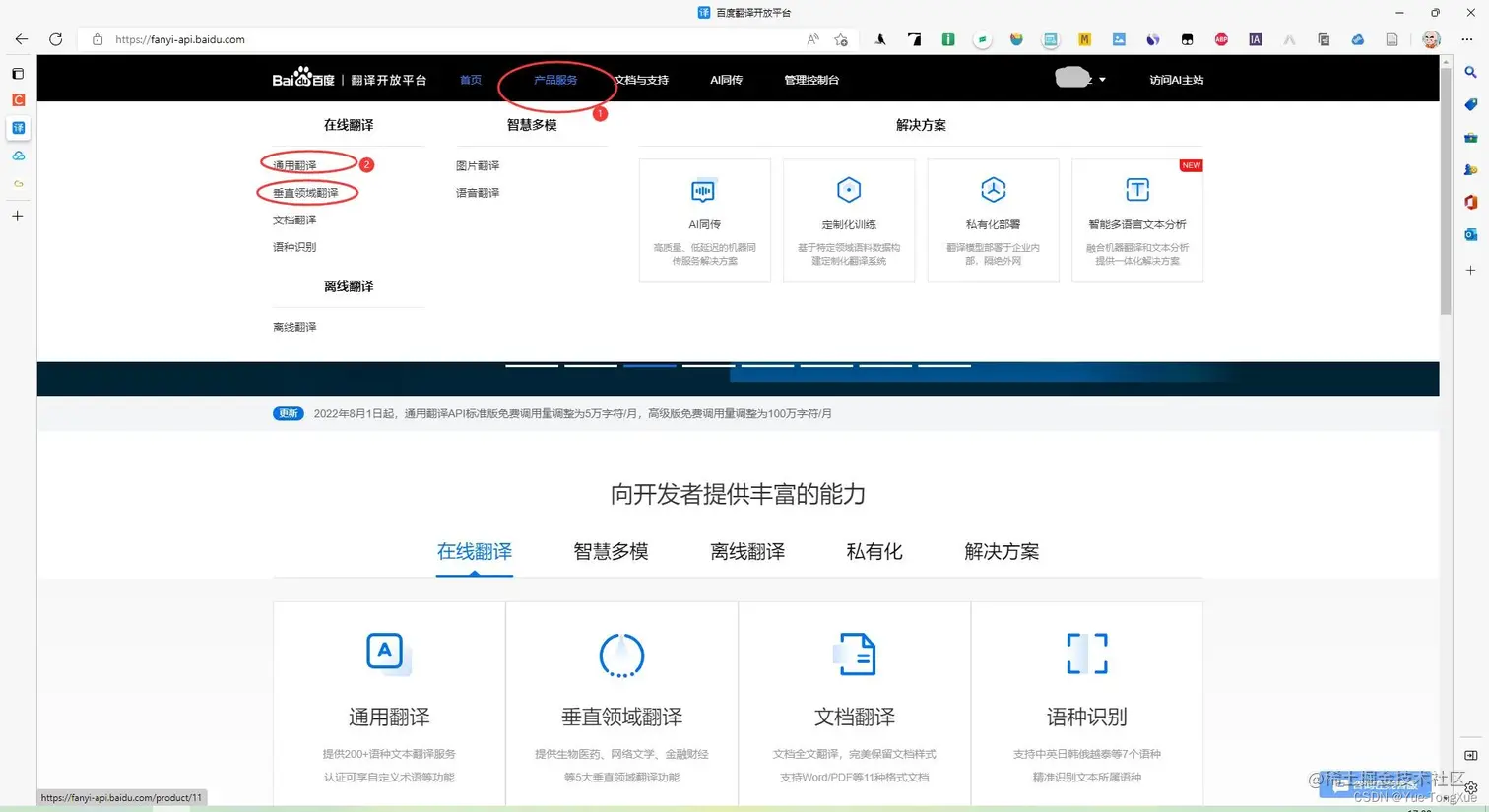The height and width of the screenshot is (812, 1489).
Task: Open the 产品服务 navigation menu
Action: 554,80
